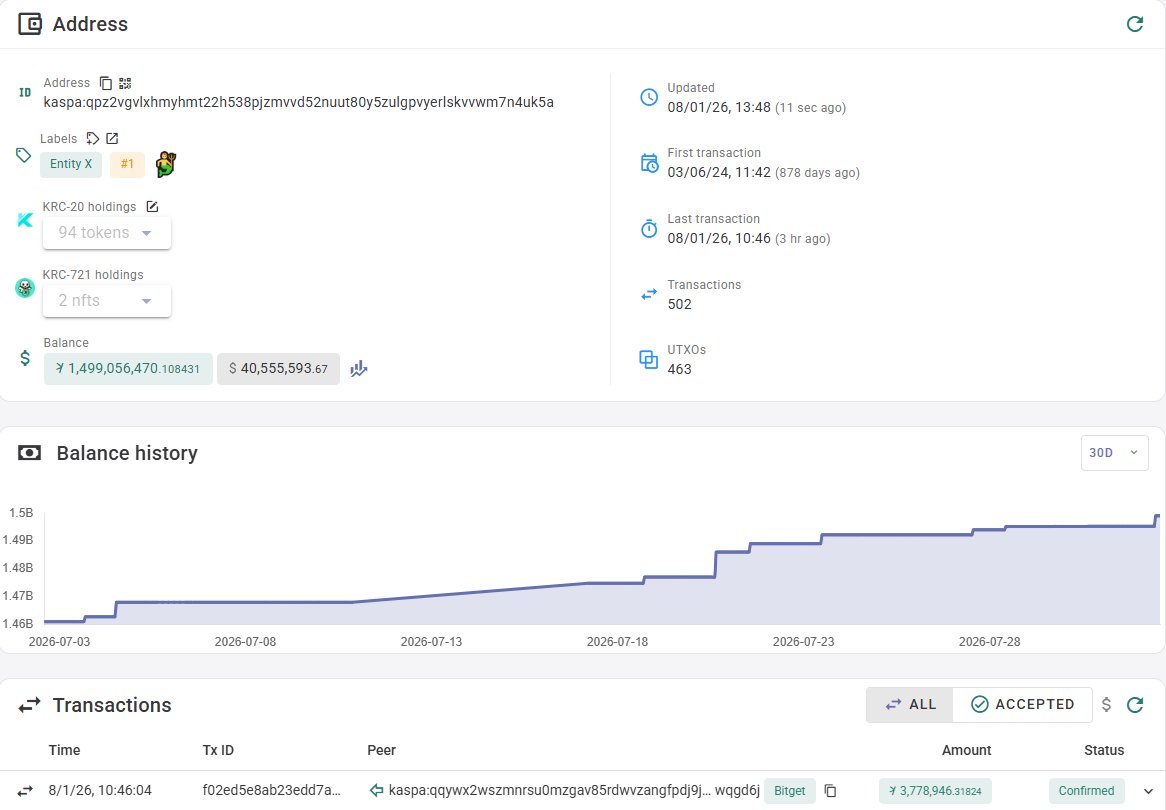Click the Entity X label
The width and height of the screenshot is (1166, 810).
click(71, 164)
